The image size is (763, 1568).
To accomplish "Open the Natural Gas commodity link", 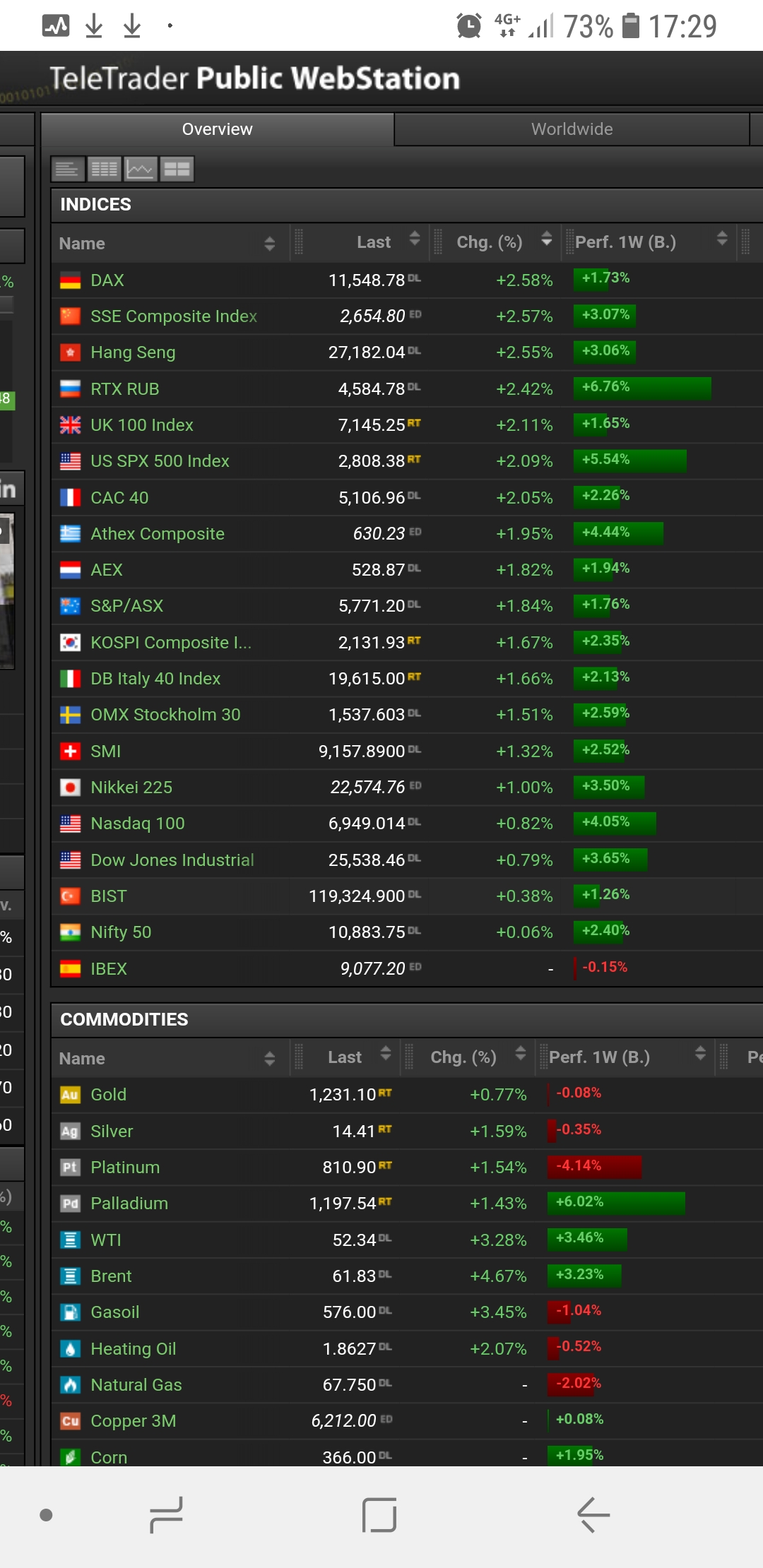I will coord(136,1385).
